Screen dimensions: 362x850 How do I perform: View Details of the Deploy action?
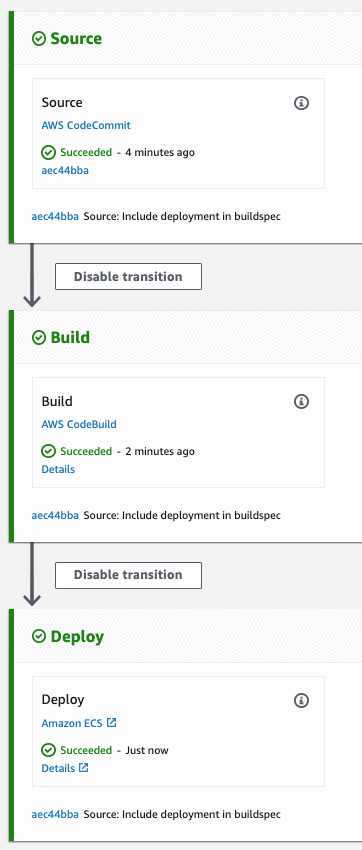(58, 768)
